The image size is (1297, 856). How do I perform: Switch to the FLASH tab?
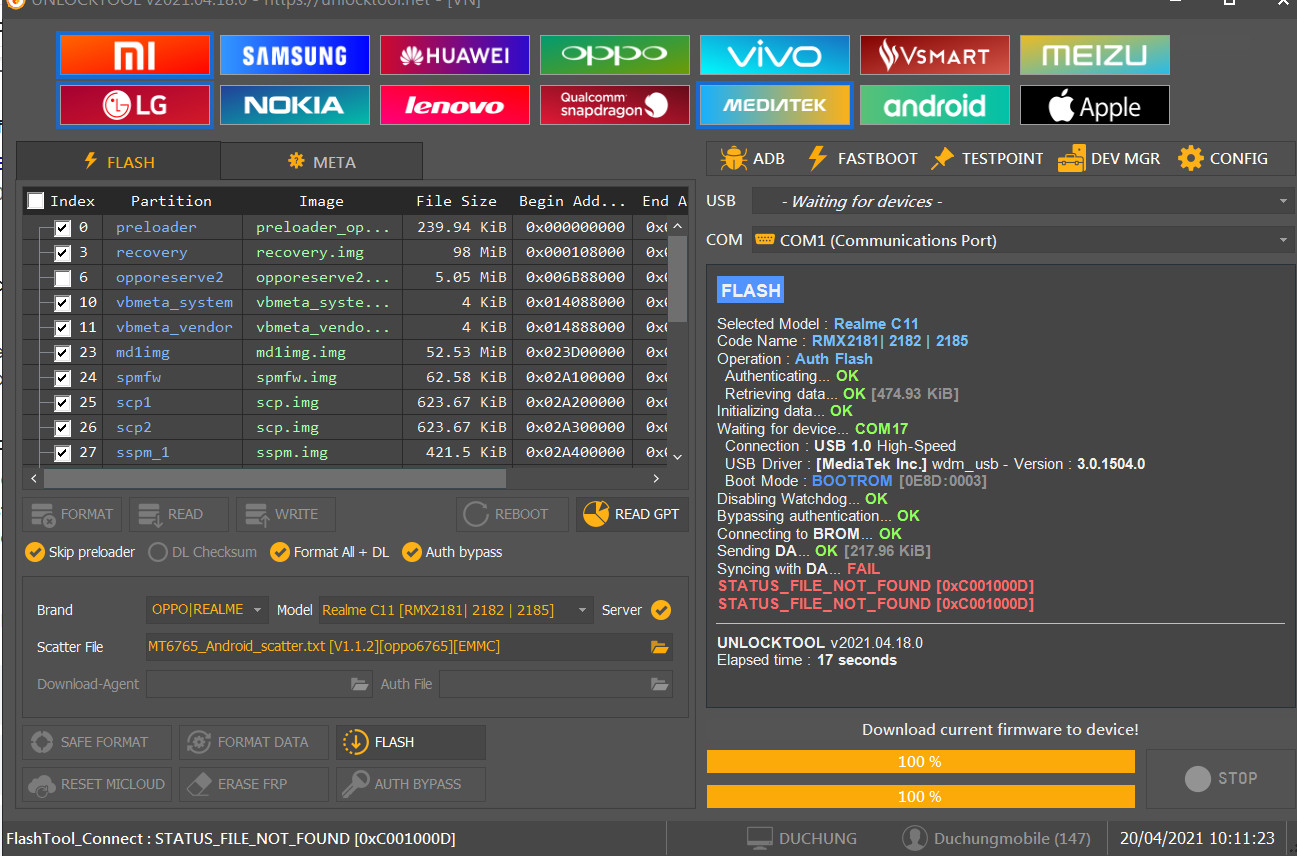pyautogui.click(x=119, y=161)
